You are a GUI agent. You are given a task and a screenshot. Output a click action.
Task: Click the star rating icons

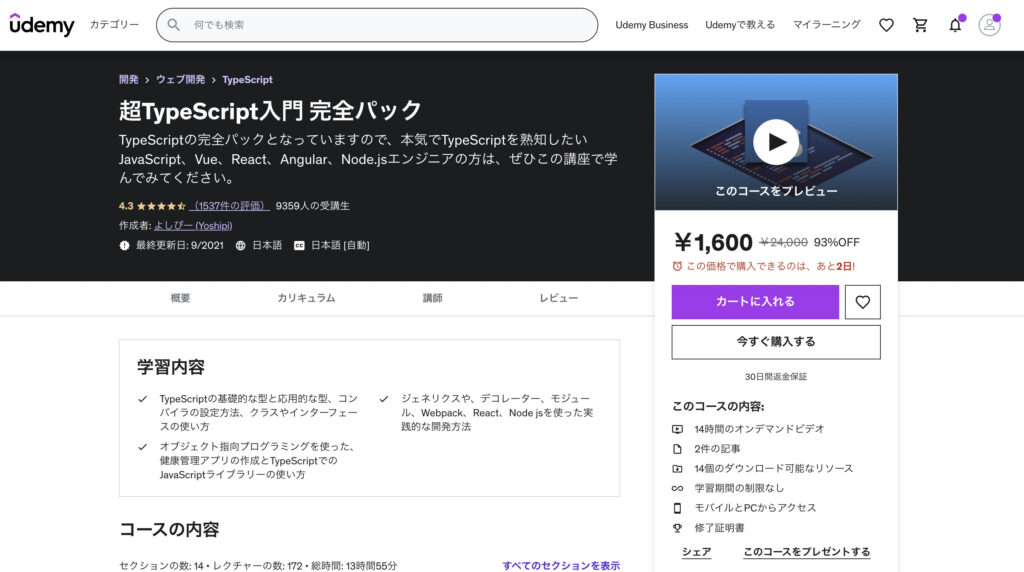tap(161, 206)
